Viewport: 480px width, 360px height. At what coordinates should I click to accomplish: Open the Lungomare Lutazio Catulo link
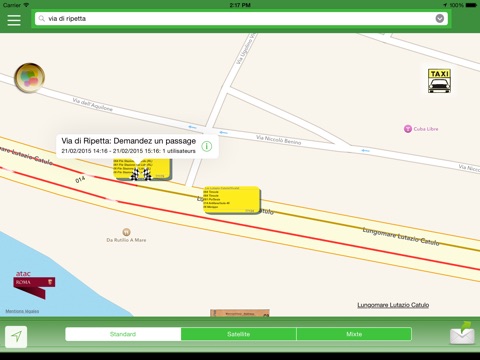point(393,305)
